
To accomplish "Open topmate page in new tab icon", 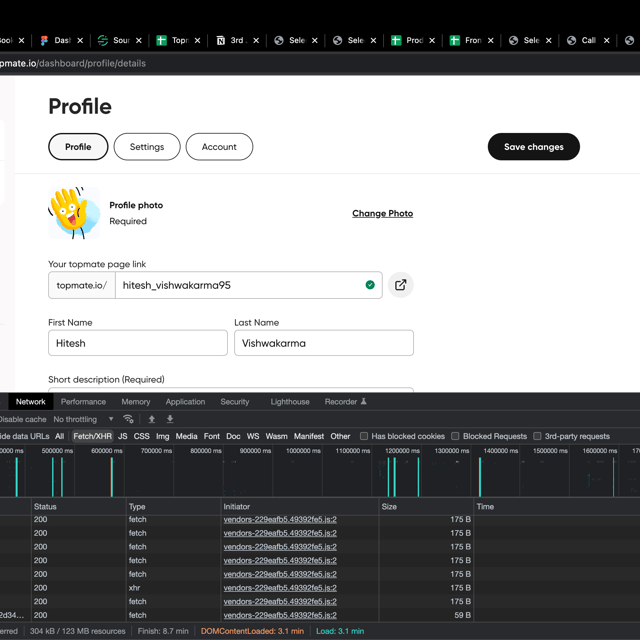I will click(400, 285).
